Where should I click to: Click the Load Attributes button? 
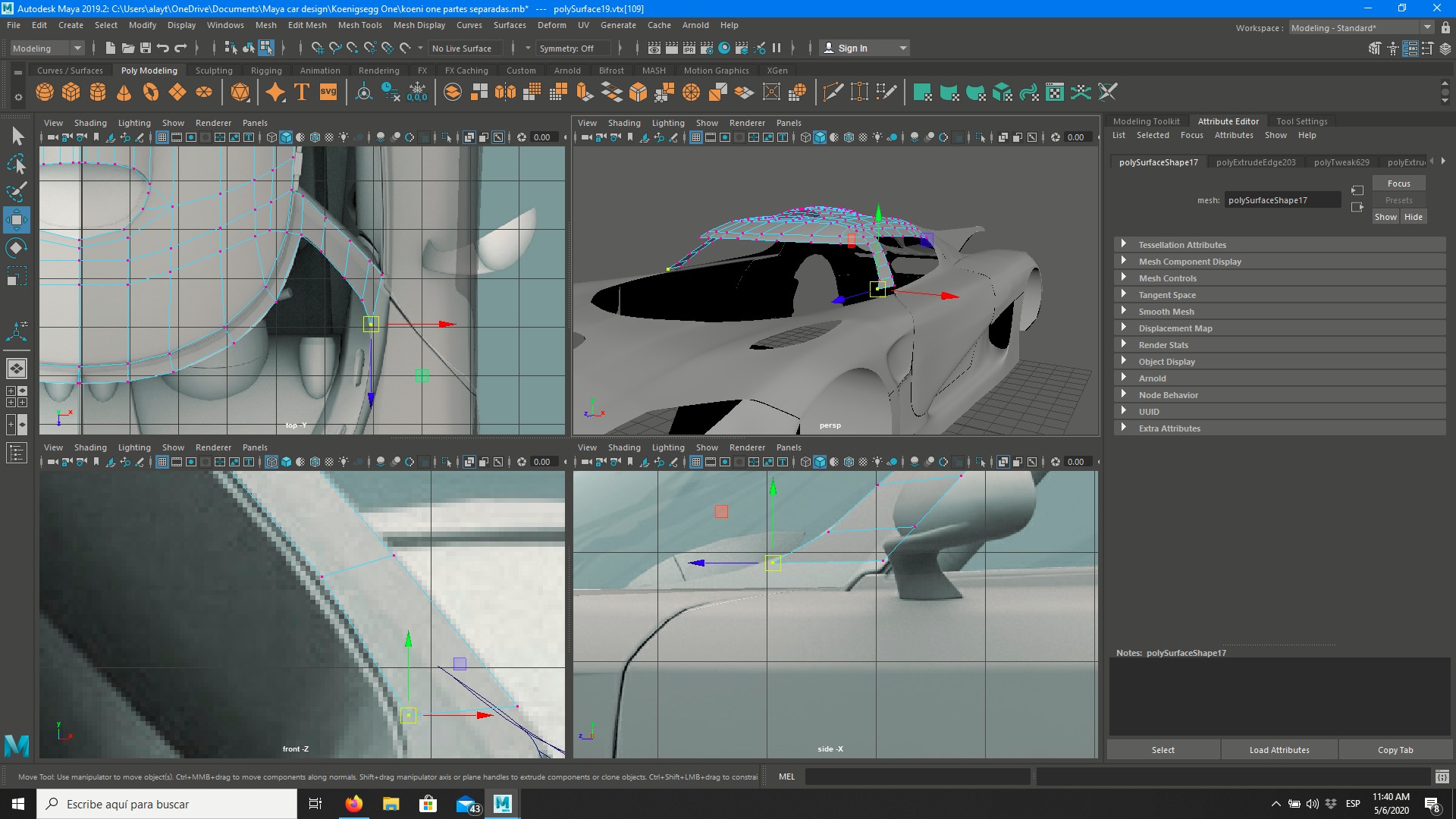[1279, 750]
